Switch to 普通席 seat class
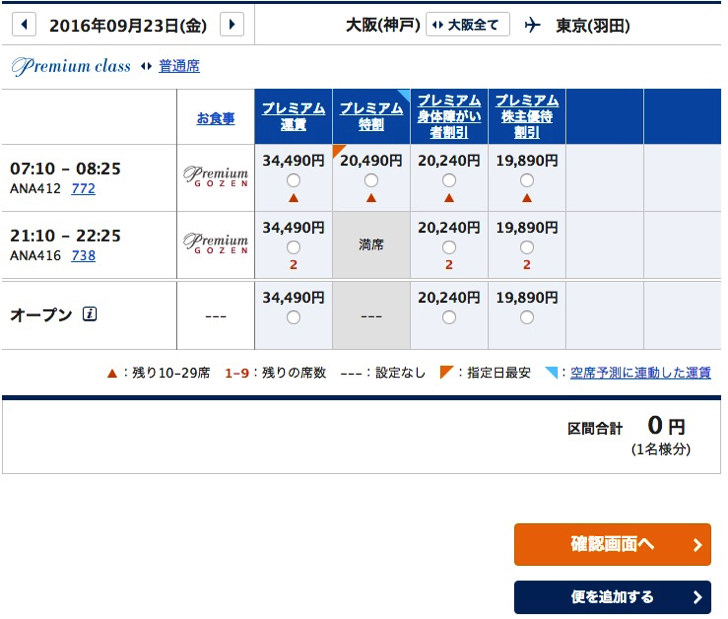This screenshot has width=728, height=619. (179, 66)
